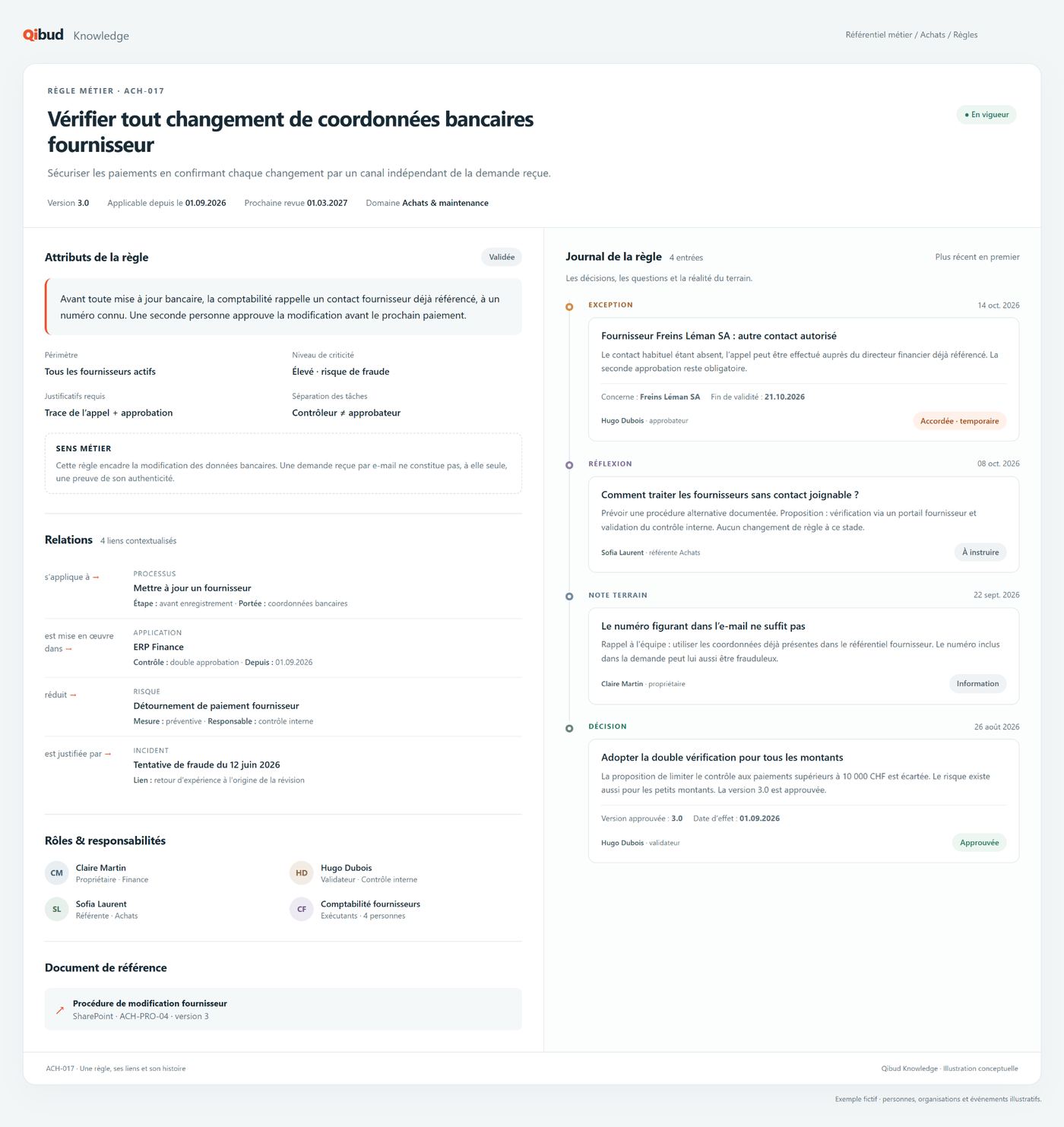Select the Note terrain timeline marker
Image resolution: width=1064 pixels, height=1127 pixels.
pyautogui.click(x=569, y=597)
